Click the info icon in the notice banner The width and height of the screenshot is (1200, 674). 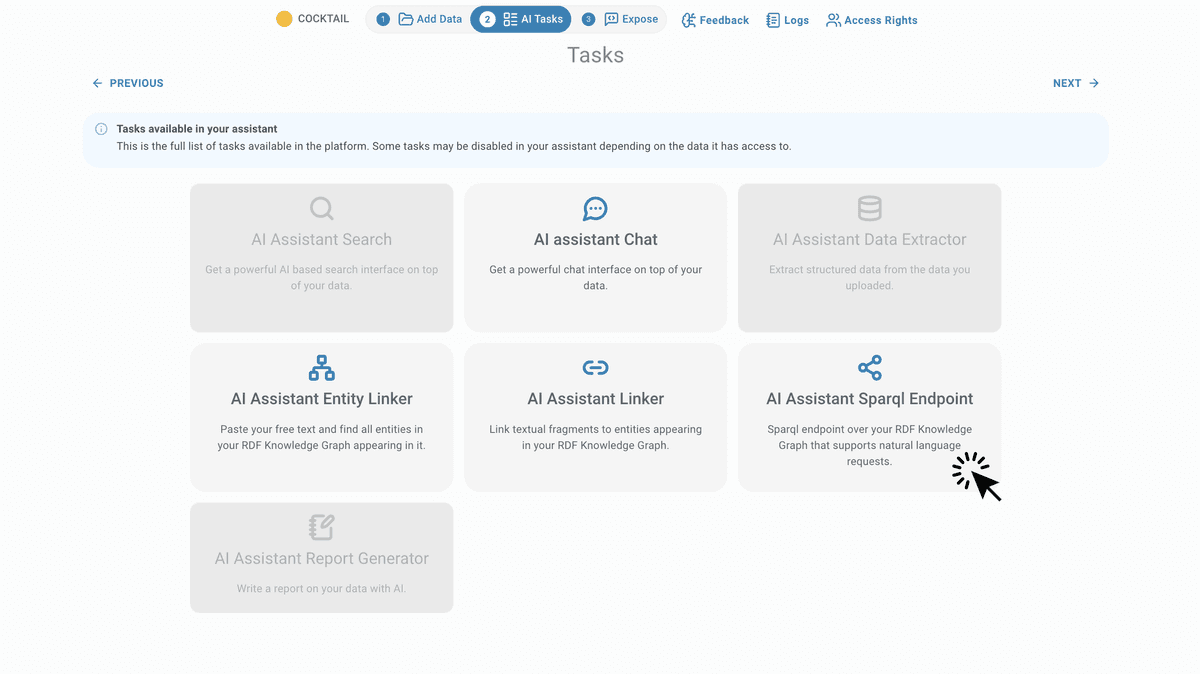tap(101, 129)
